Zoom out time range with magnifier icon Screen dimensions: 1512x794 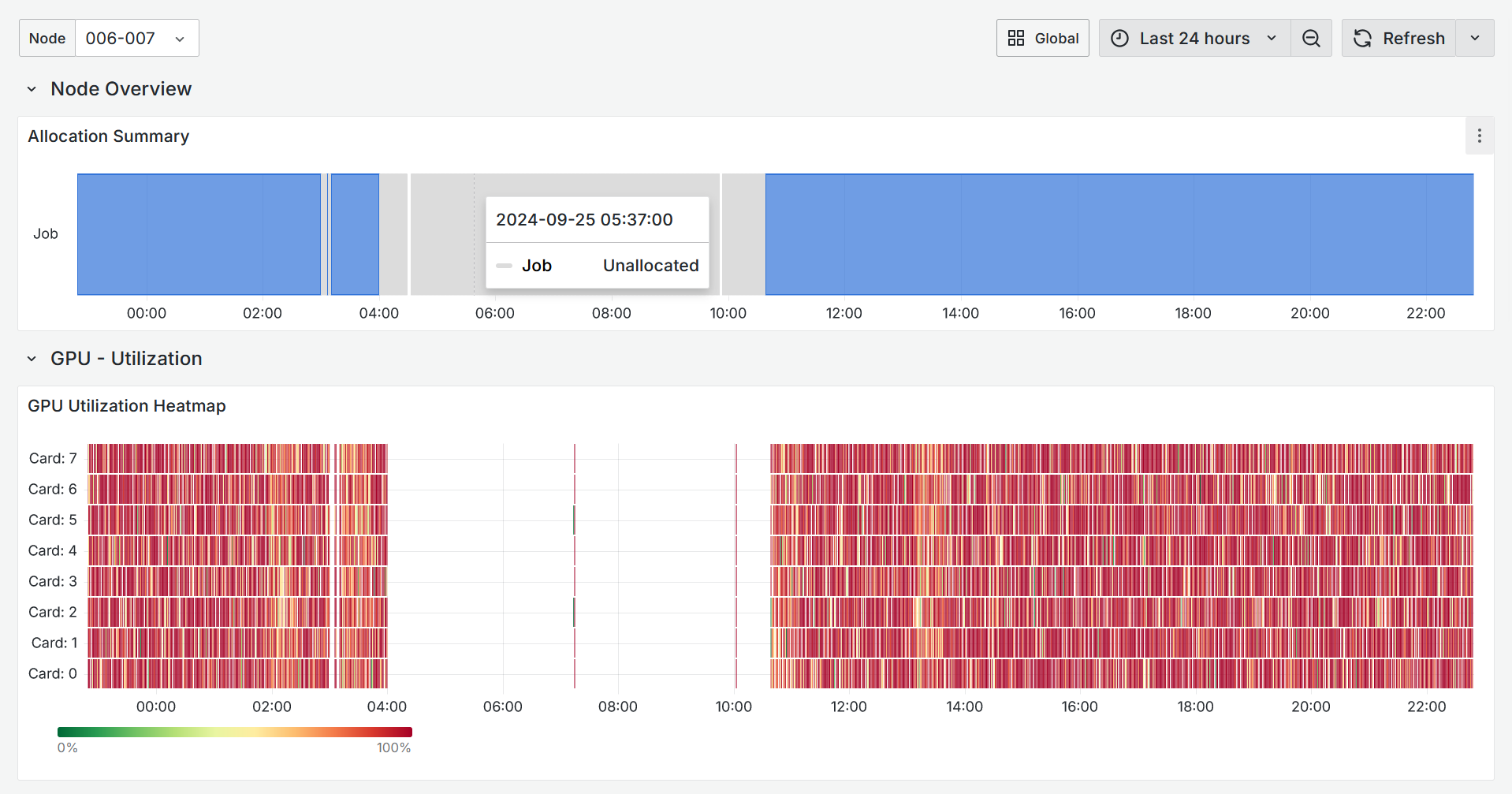[1311, 38]
